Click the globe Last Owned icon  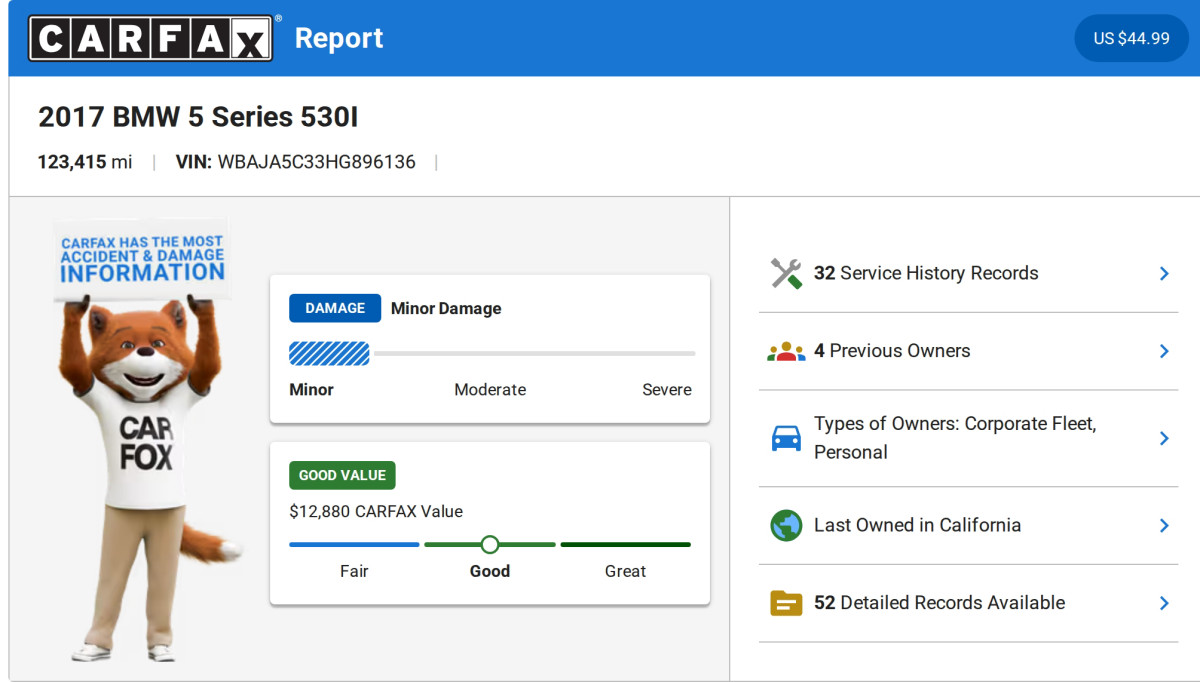coord(786,525)
